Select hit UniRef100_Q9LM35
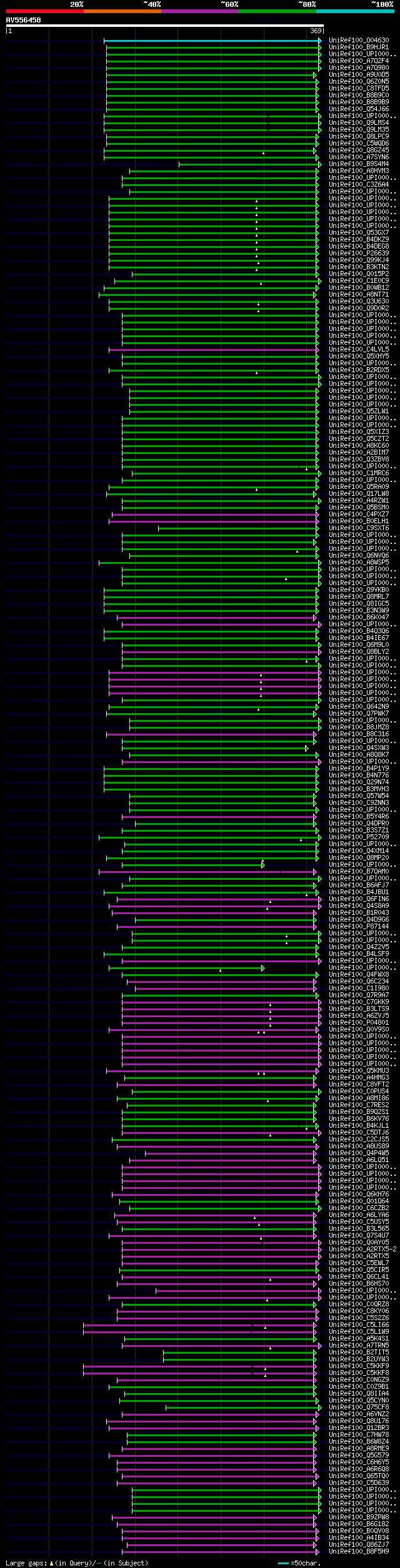The height and width of the screenshot is (1568, 400). [x=359, y=130]
